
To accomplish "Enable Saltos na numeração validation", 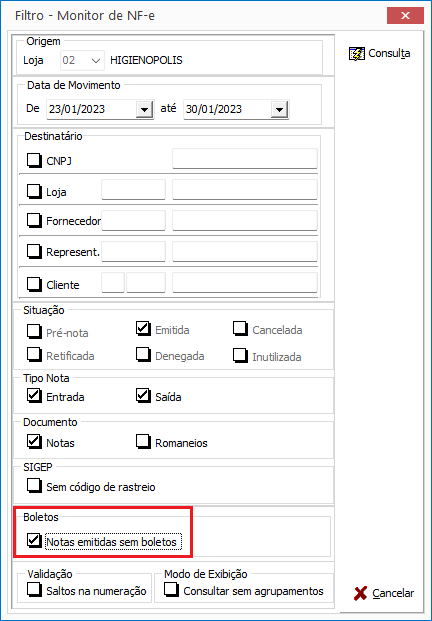I will click(x=34, y=590).
